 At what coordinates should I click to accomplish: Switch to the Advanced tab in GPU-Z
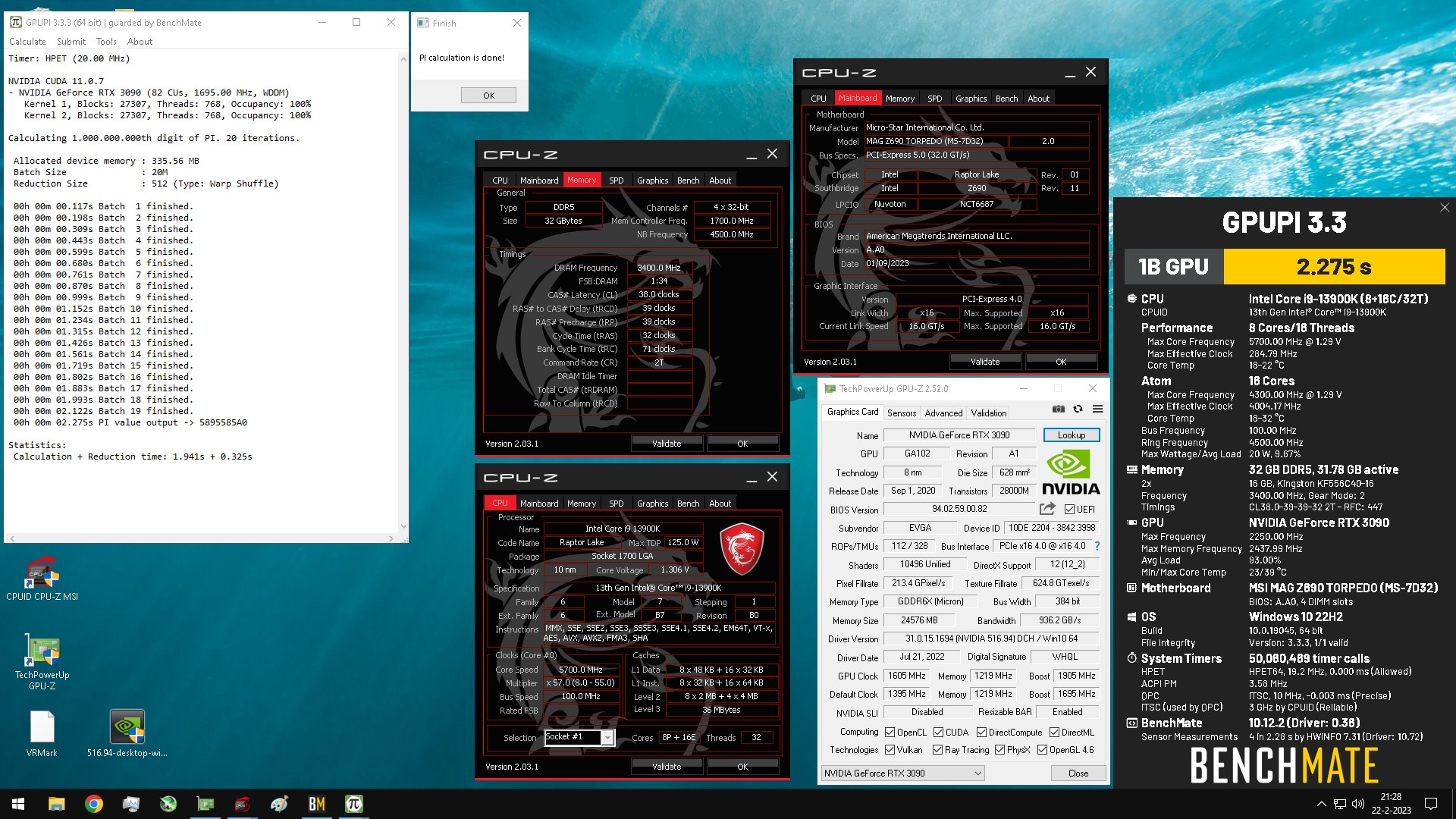(943, 413)
